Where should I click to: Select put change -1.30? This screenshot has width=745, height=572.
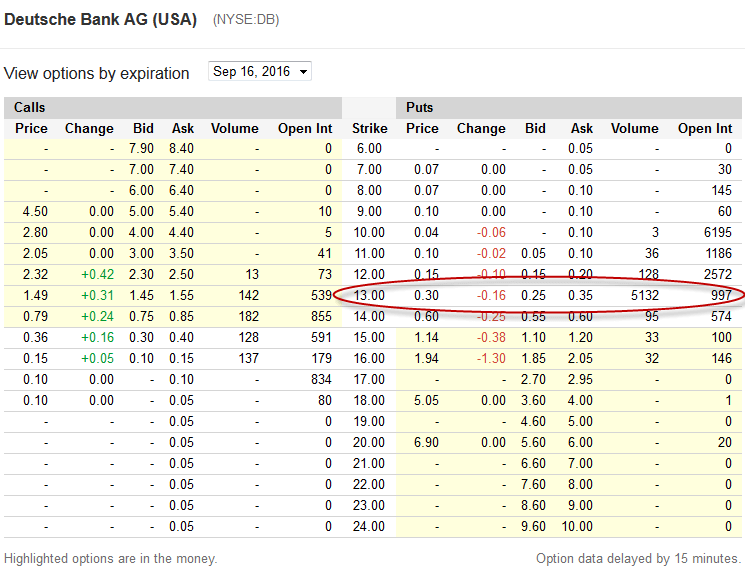click(491, 358)
